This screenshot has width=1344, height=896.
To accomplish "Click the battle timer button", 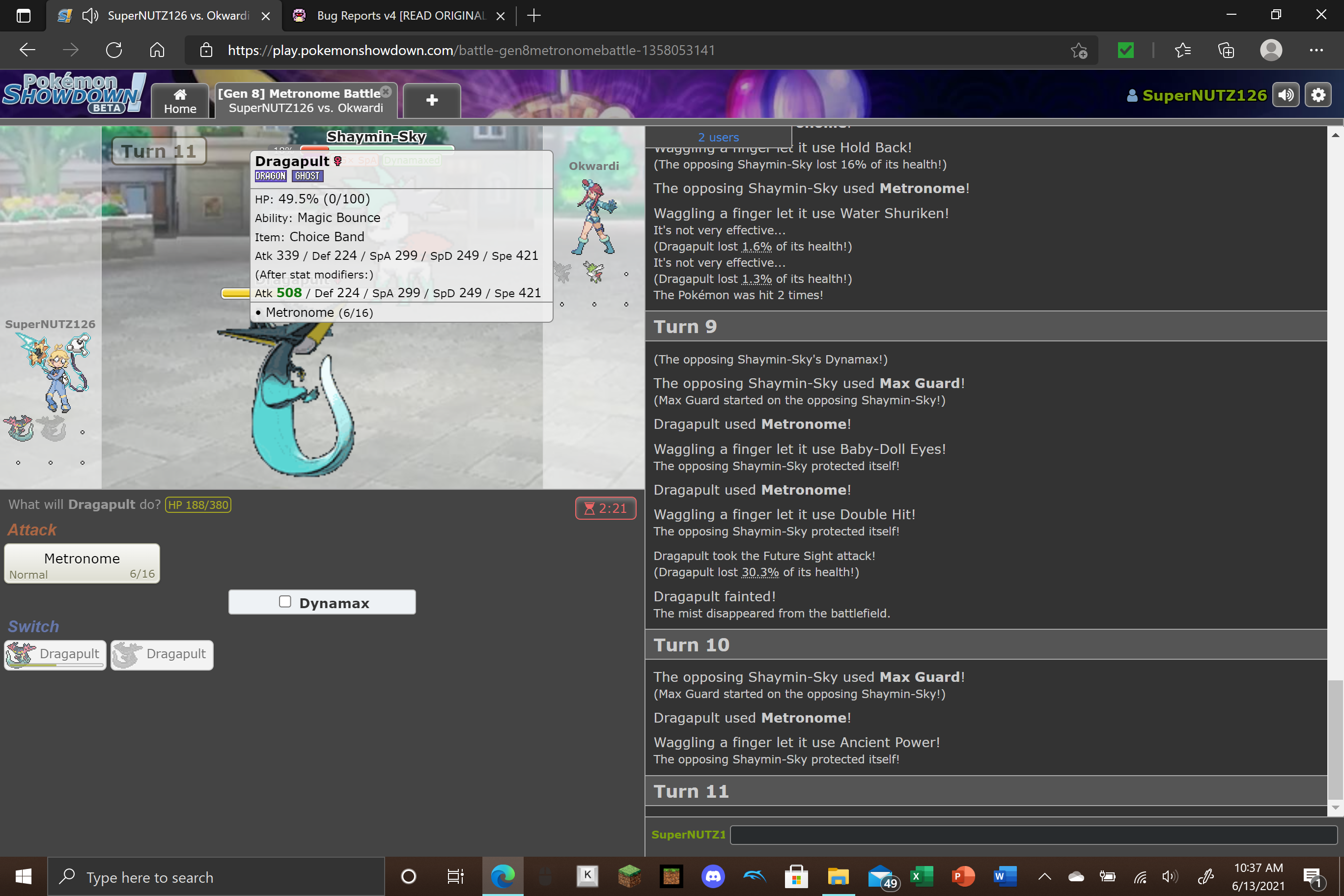I will pyautogui.click(x=605, y=508).
